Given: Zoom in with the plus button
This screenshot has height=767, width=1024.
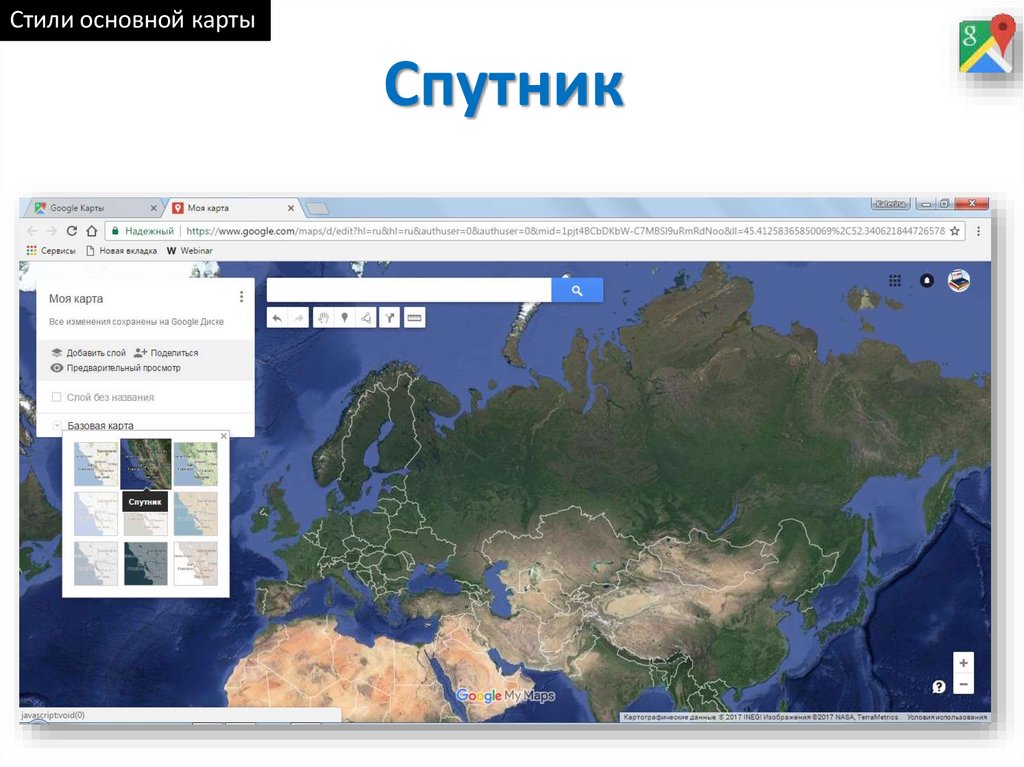Looking at the screenshot, I should coord(963,662).
